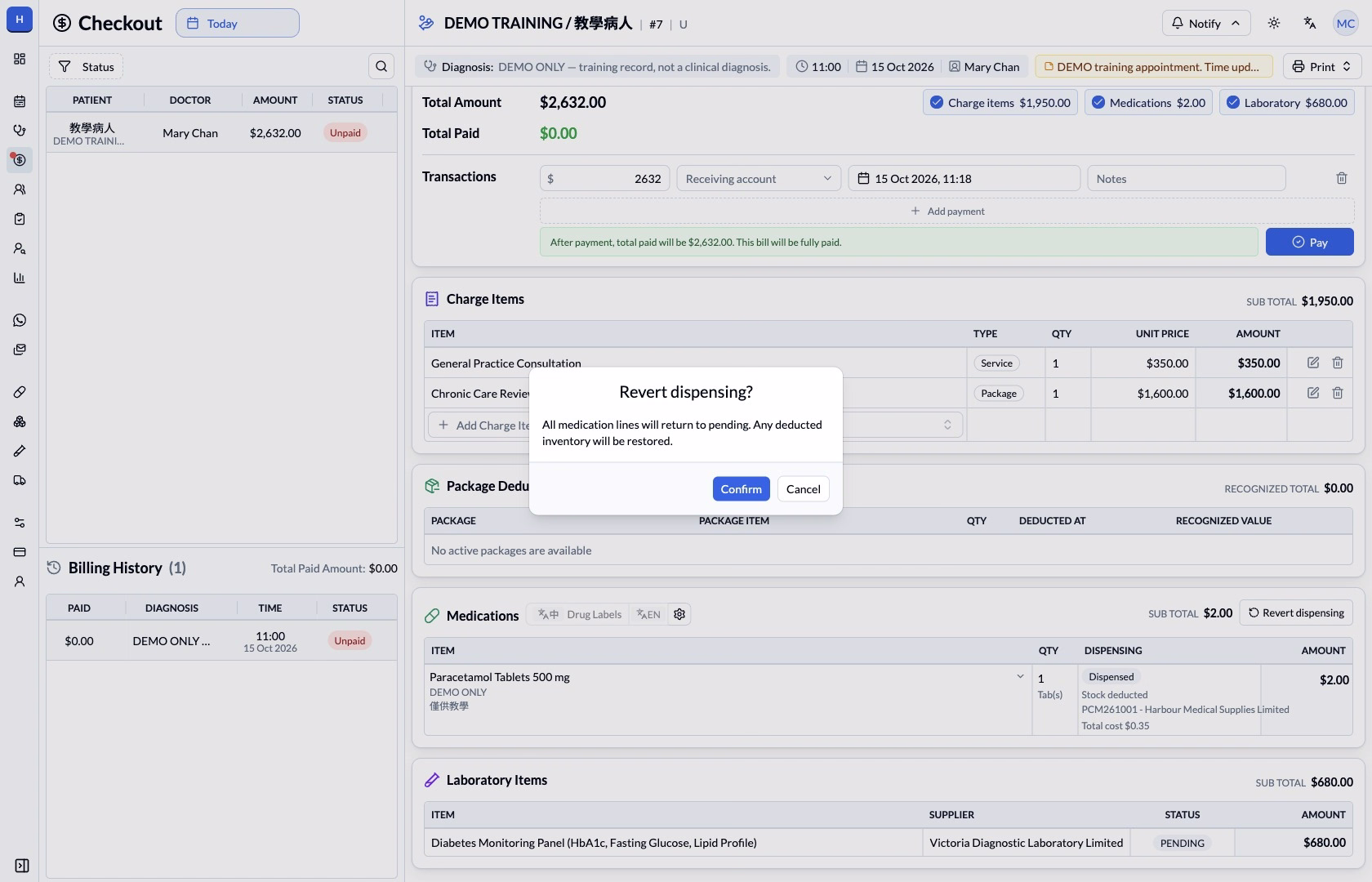Viewport: 1372px width, 882px height.
Task: Open the stethoscope consultation icon in the sidebar
Action: click(x=20, y=131)
